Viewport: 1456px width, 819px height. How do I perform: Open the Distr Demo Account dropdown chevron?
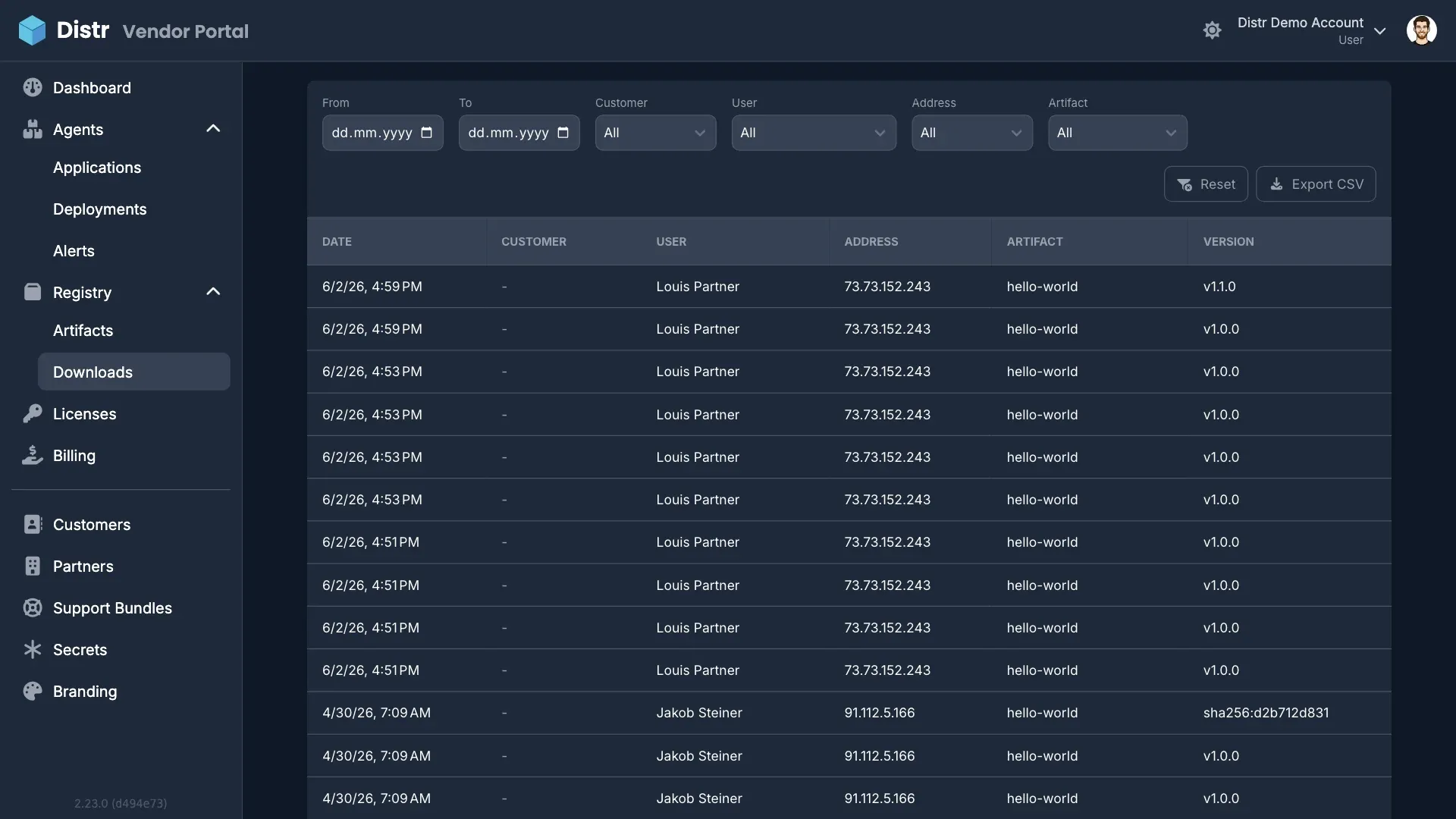coord(1380,31)
